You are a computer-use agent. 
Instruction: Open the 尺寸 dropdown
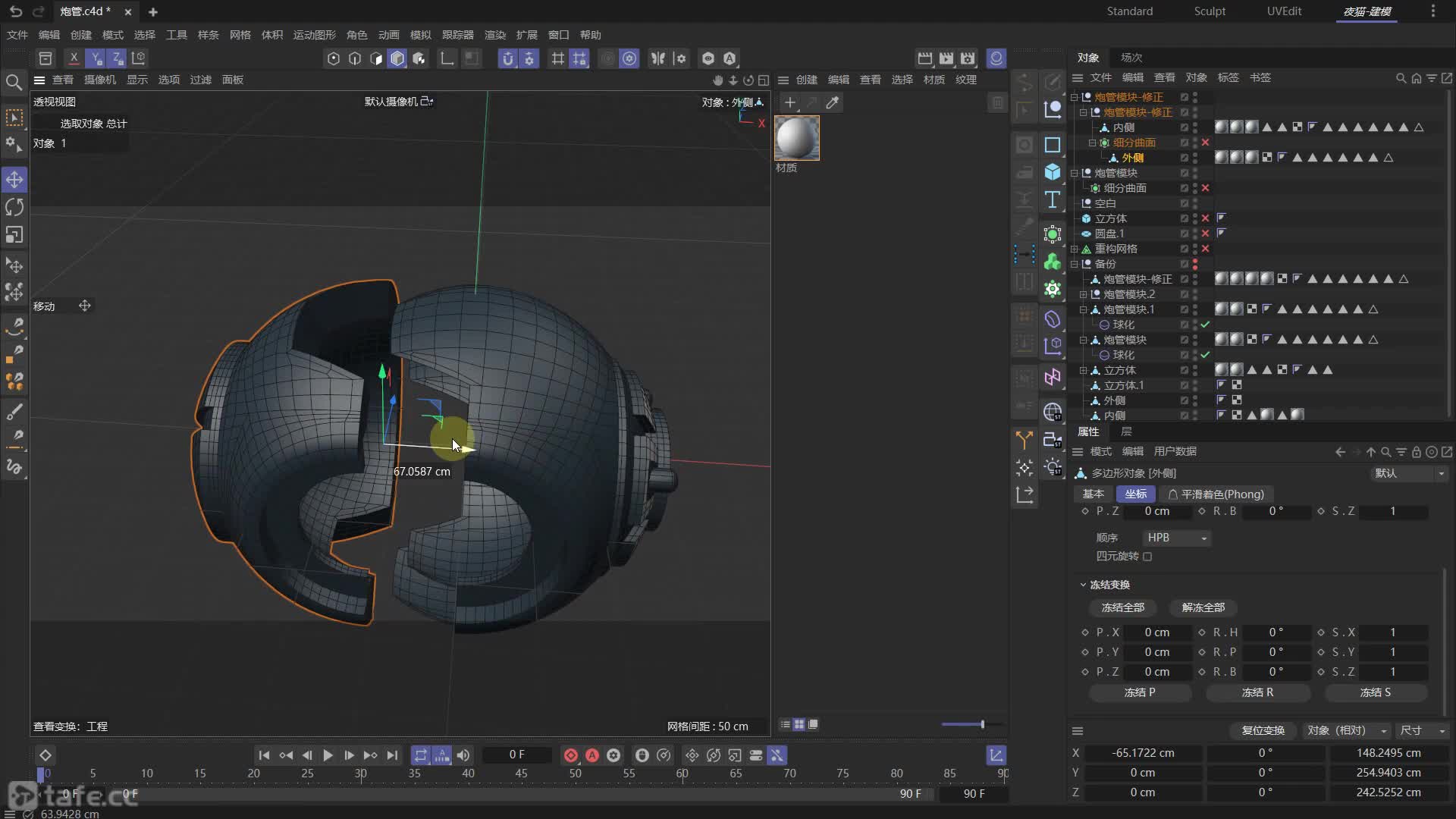pos(1423,730)
